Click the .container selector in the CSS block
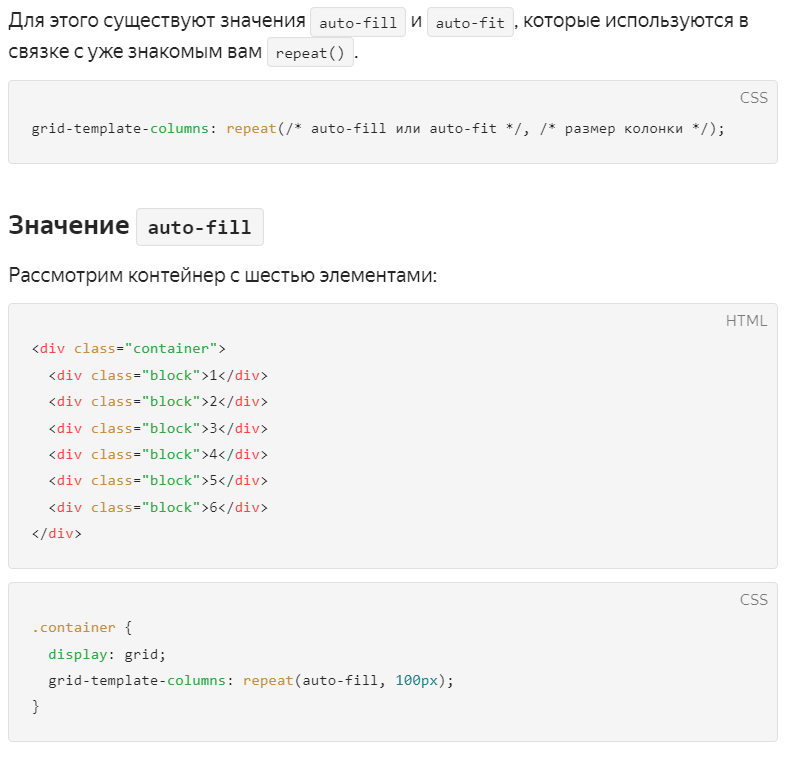800x765 pixels. (x=73, y=627)
